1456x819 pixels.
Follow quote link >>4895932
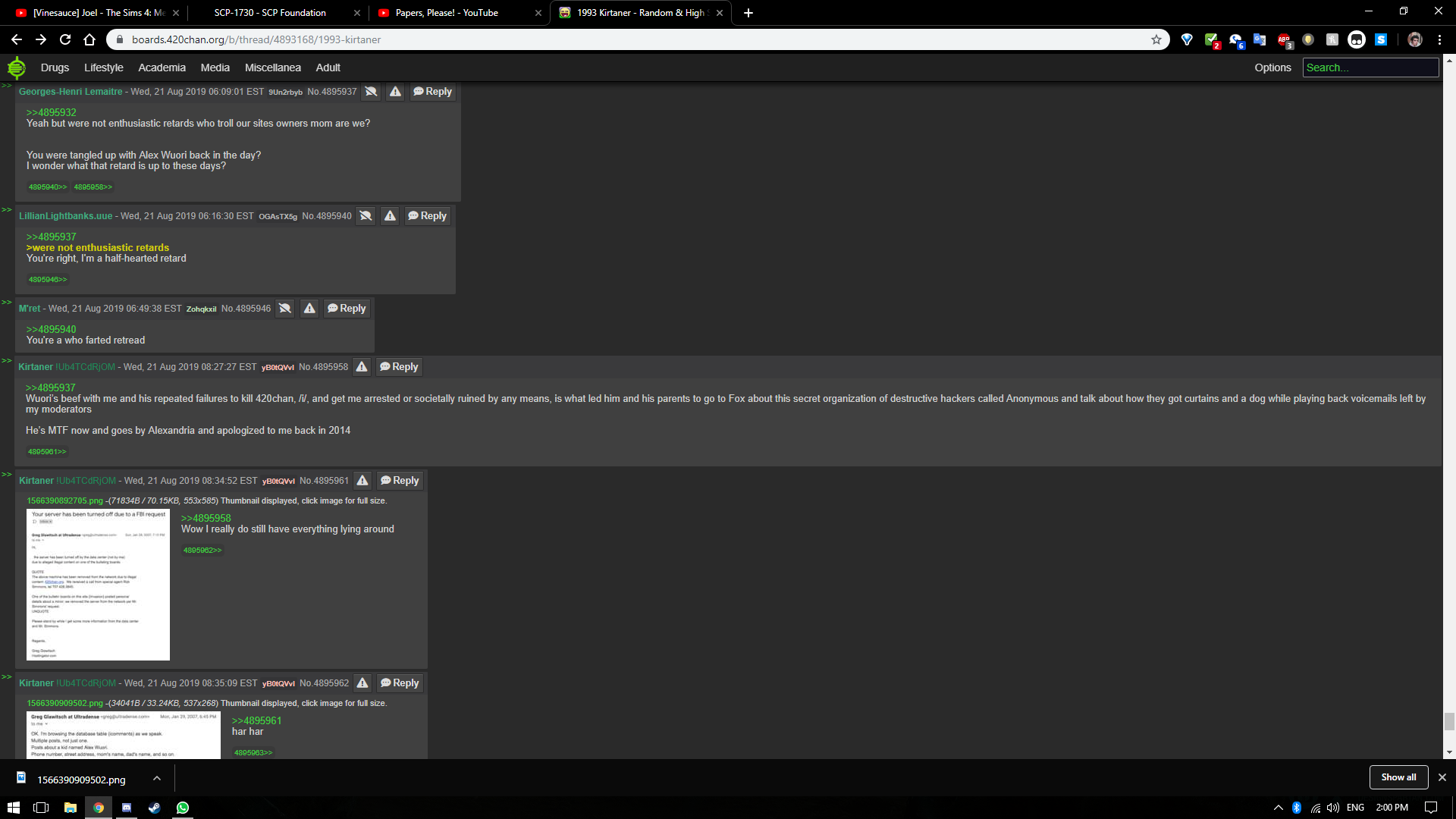(52, 112)
